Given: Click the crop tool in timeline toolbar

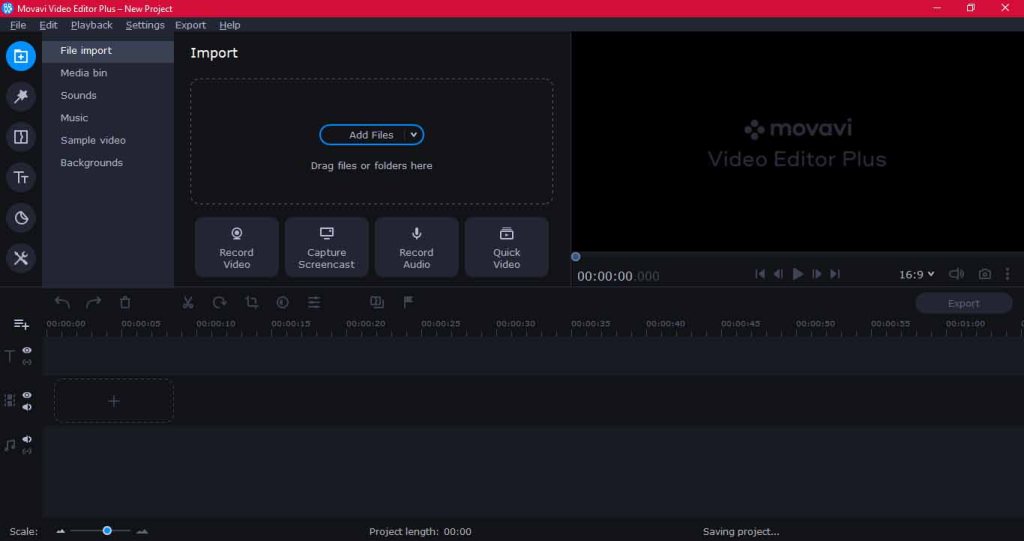Looking at the screenshot, I should 251,302.
